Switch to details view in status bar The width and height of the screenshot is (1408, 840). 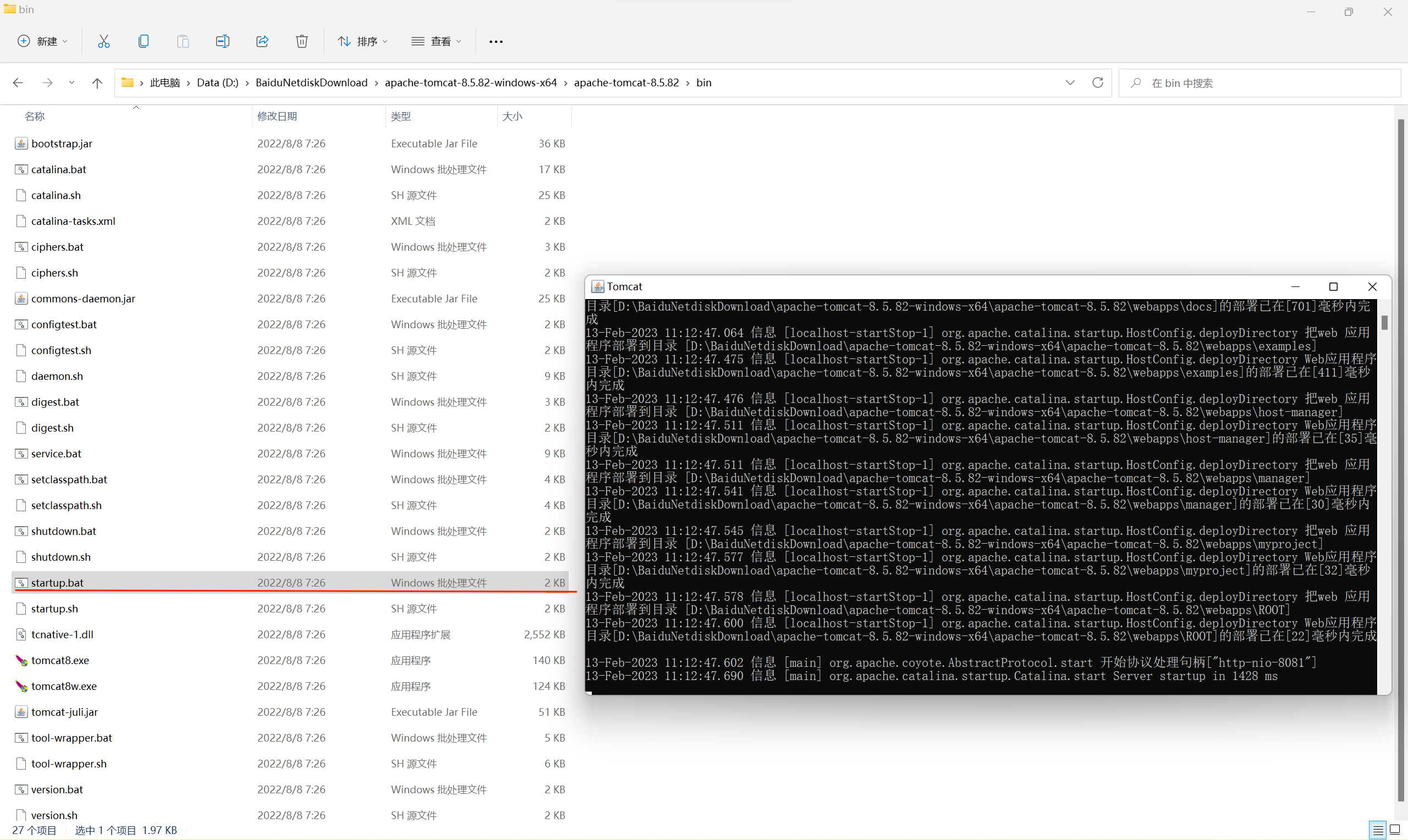pos(1377,830)
